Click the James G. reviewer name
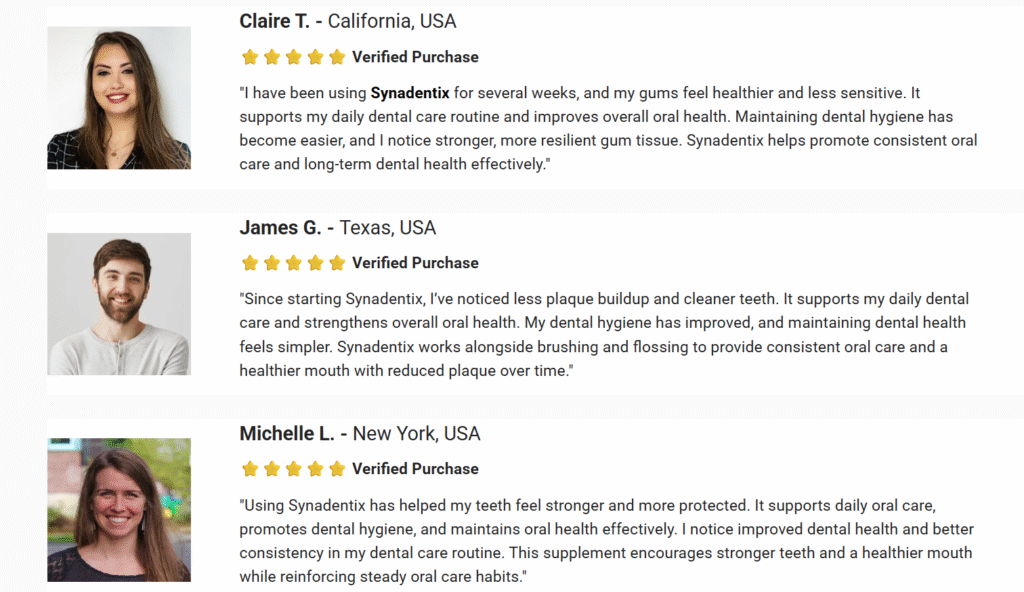 280,228
